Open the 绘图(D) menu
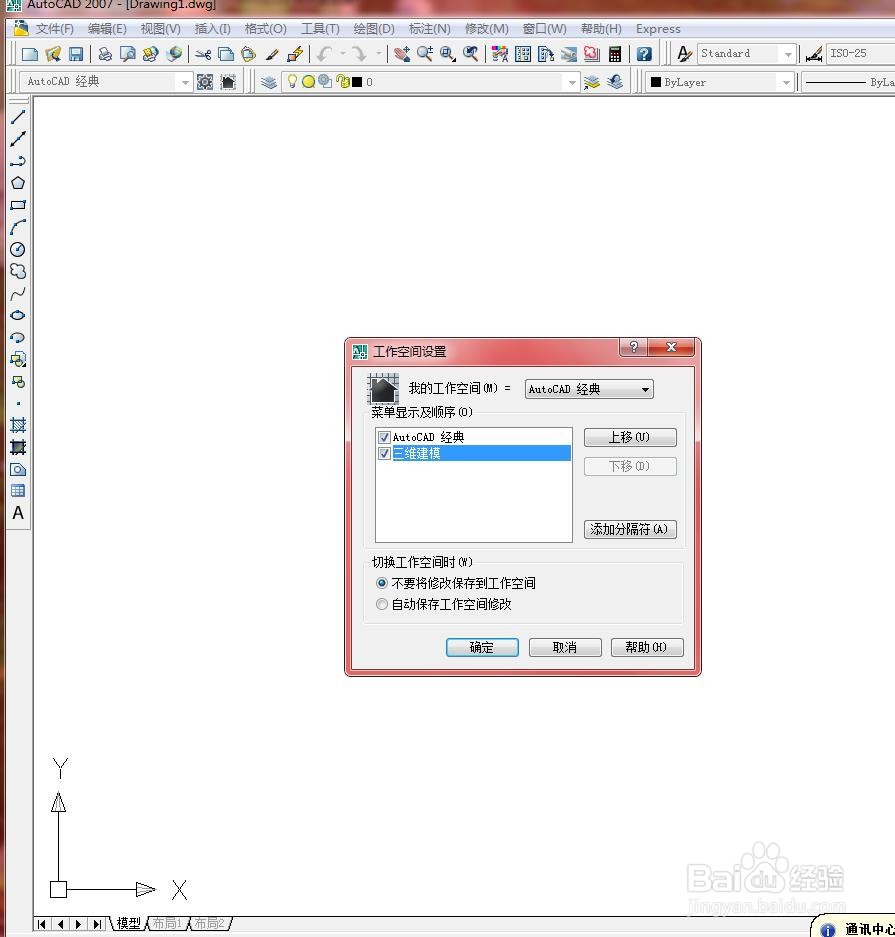895x937 pixels. (374, 29)
